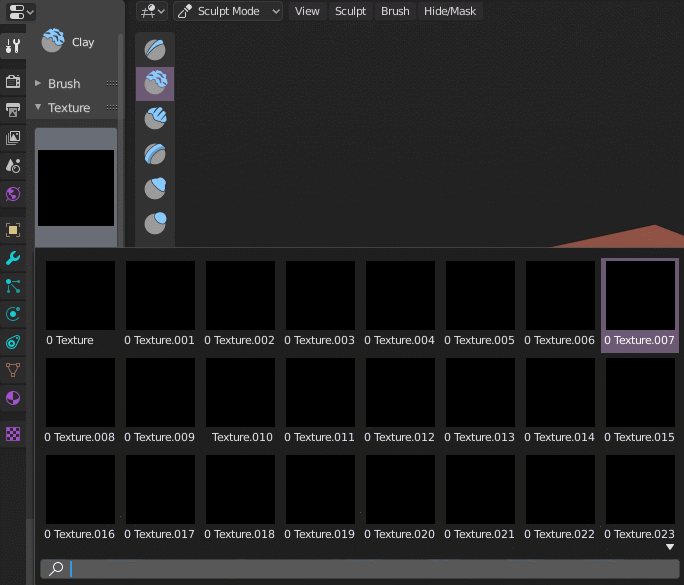Open the Modifiers wrench tab

[13, 258]
